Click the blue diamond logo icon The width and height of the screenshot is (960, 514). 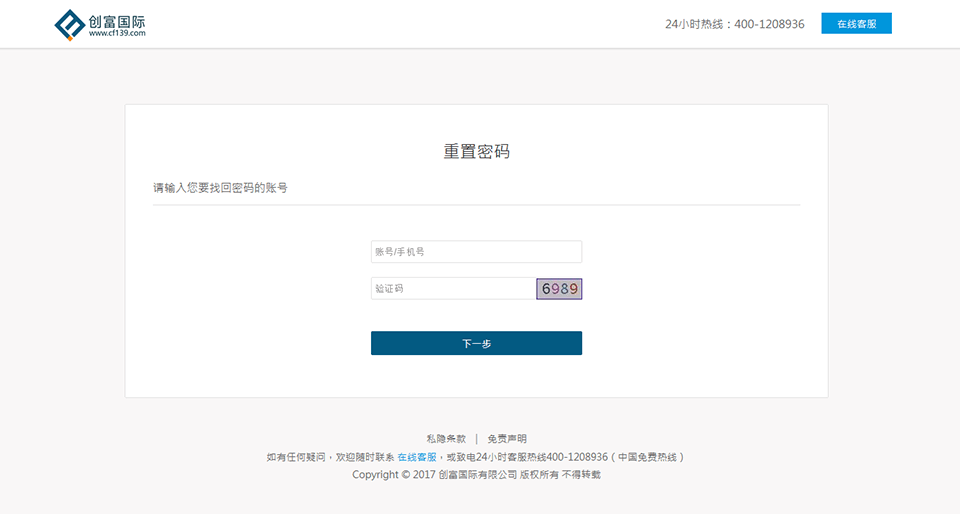tap(70, 24)
